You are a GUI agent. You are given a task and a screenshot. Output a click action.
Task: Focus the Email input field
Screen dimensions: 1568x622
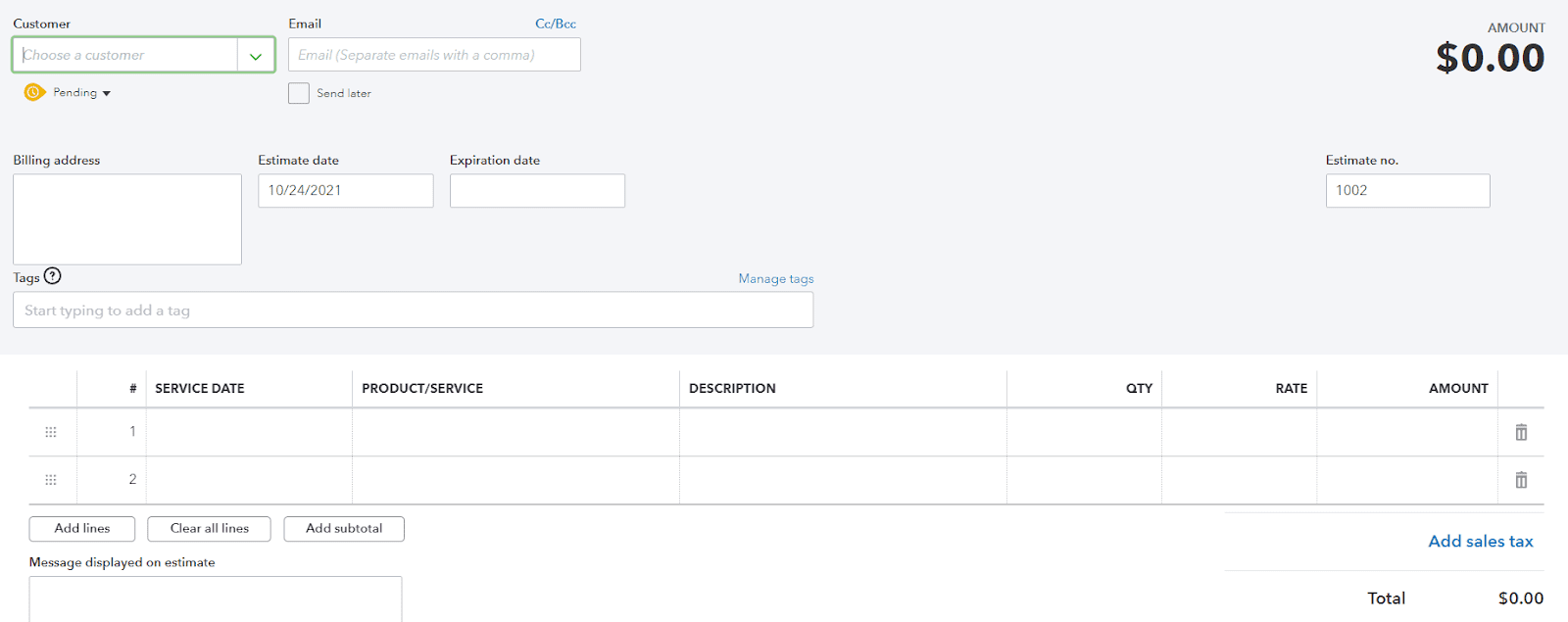pyautogui.click(x=434, y=55)
